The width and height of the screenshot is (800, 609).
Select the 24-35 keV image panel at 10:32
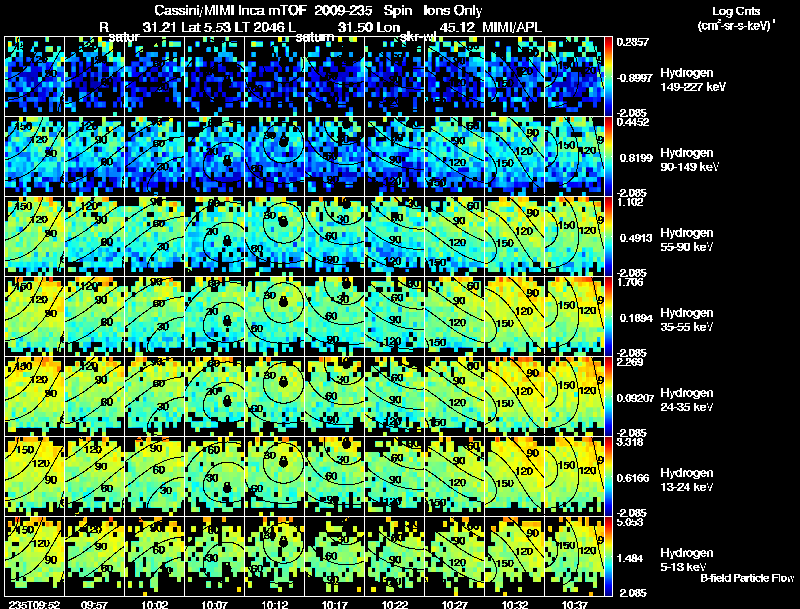click(515, 396)
